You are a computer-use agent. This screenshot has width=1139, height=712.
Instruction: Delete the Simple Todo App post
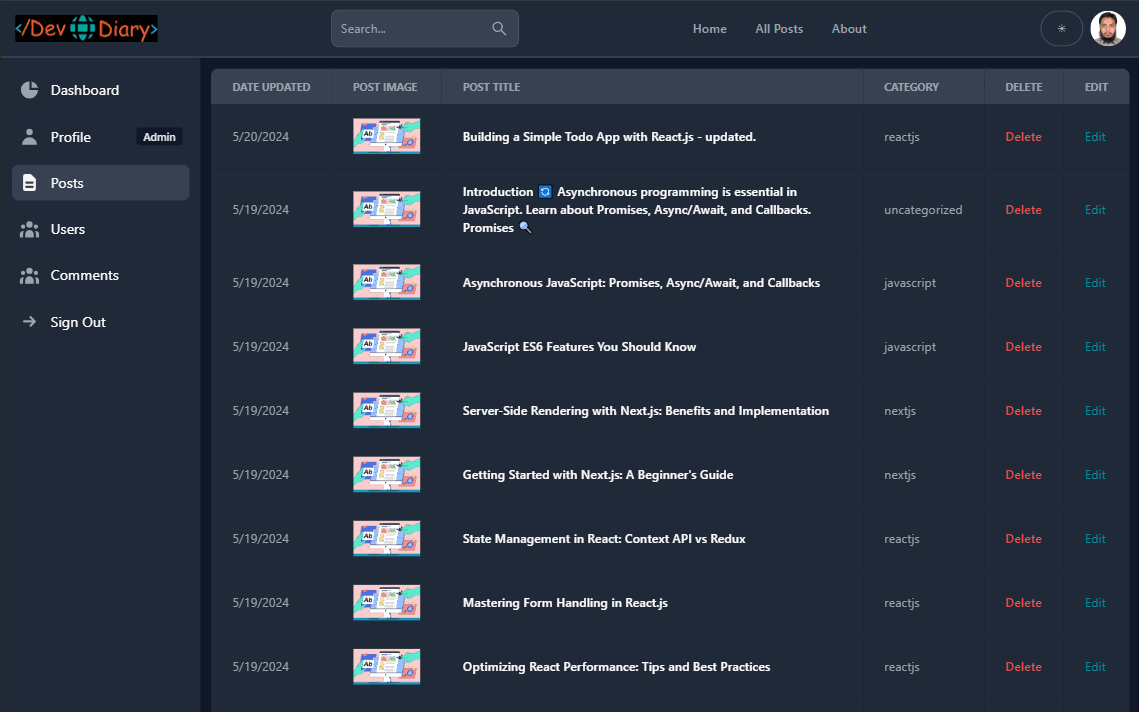pos(1023,137)
